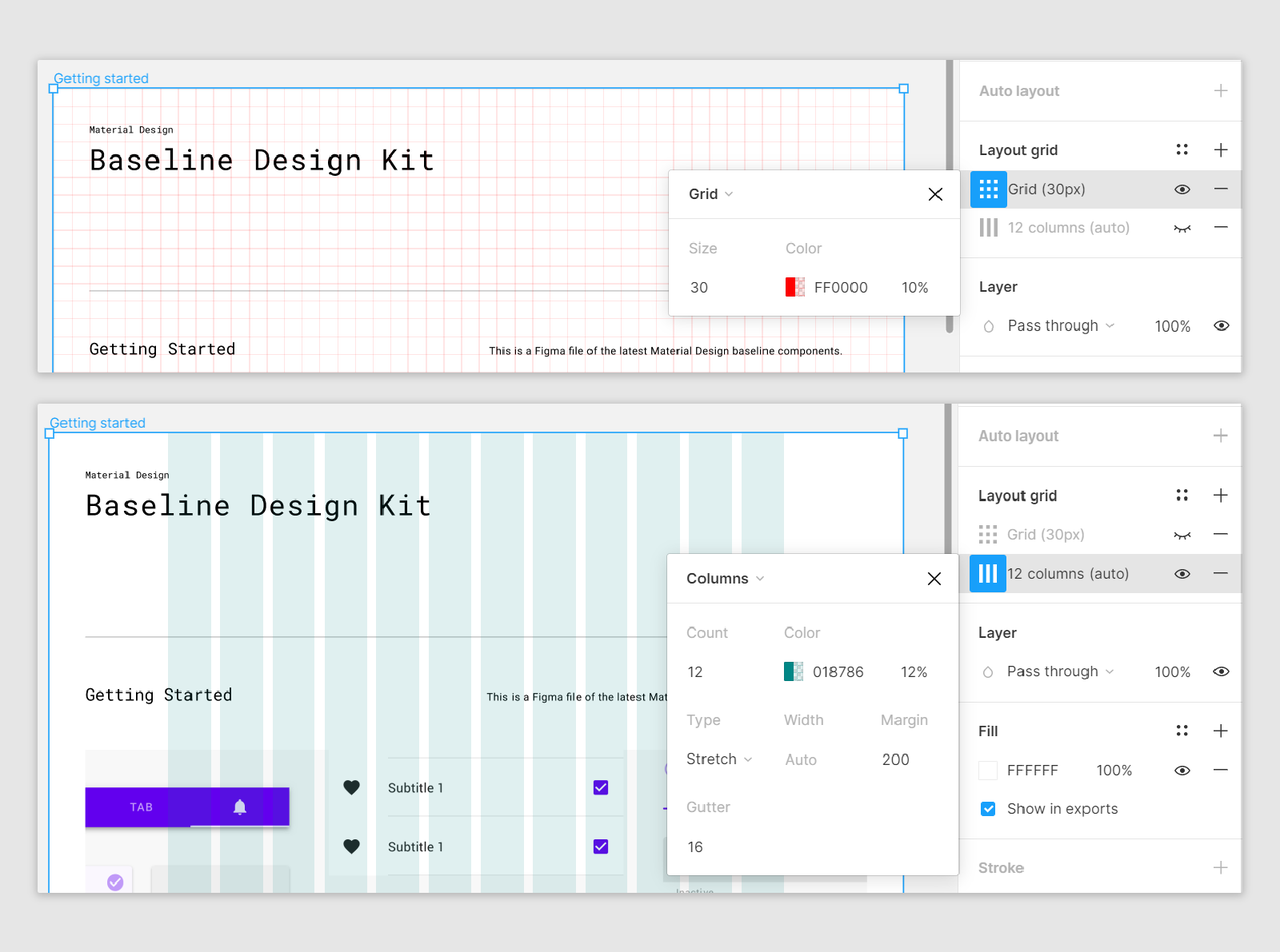Open the Stretch type dropdown
The image size is (1280, 952).
pos(719,759)
